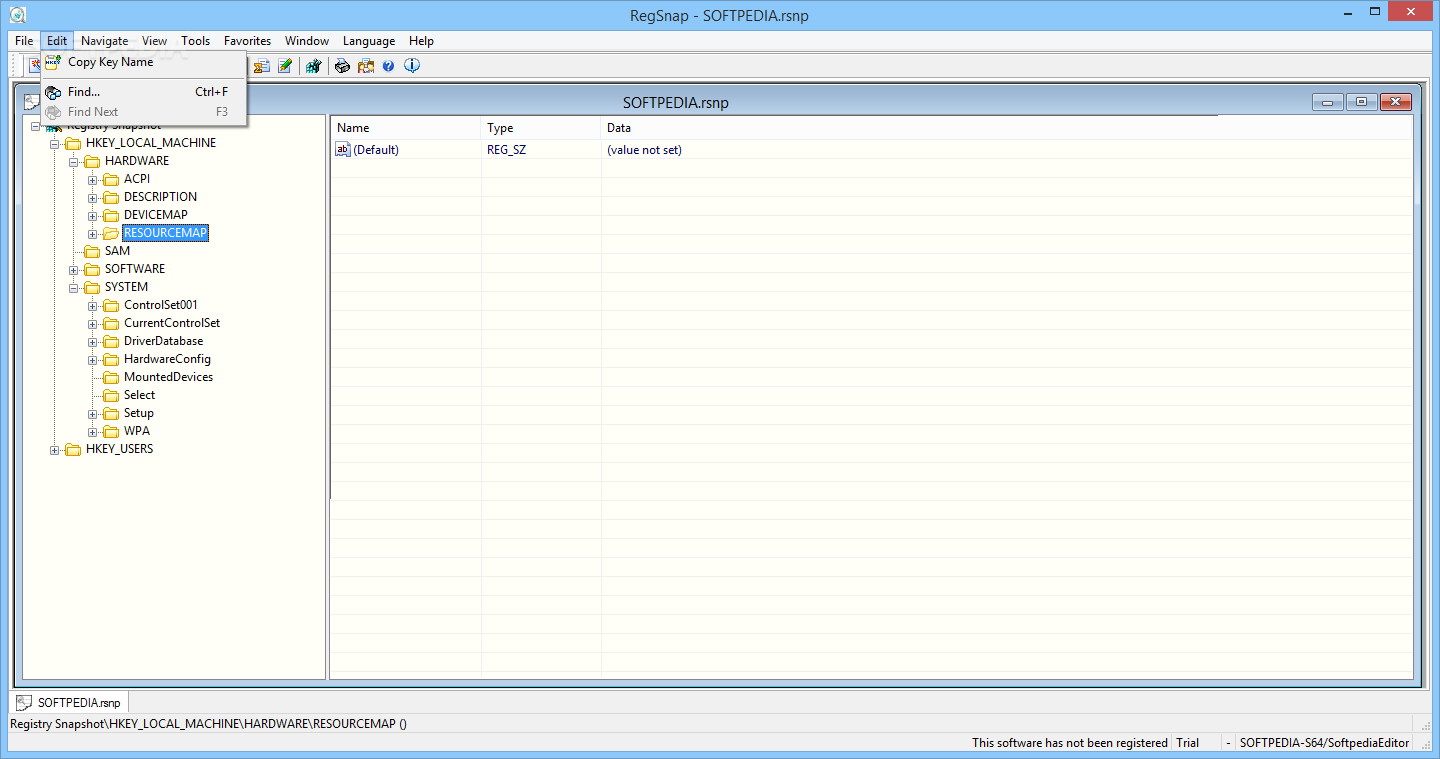The height and width of the screenshot is (759, 1440).
Task: Click the HKEY_USERS folder icon
Action: pyautogui.click(x=73, y=449)
